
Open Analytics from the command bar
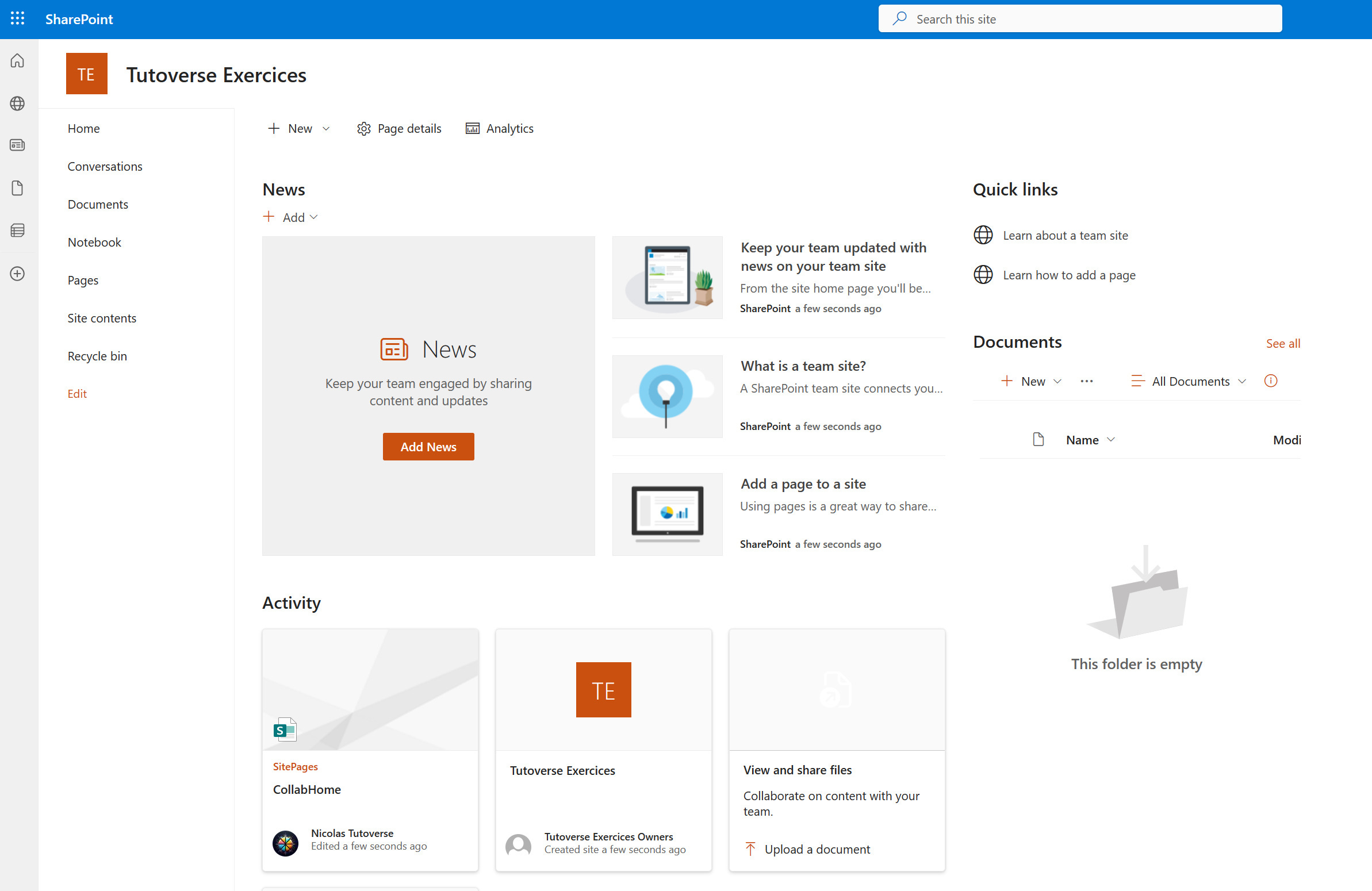pyautogui.click(x=499, y=129)
